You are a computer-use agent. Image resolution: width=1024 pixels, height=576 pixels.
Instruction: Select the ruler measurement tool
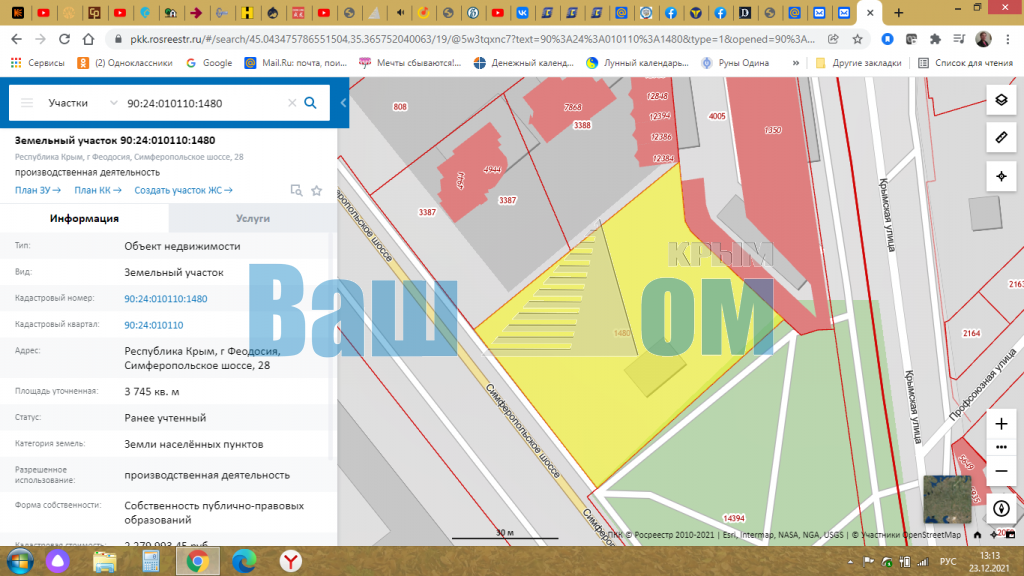(x=1001, y=138)
